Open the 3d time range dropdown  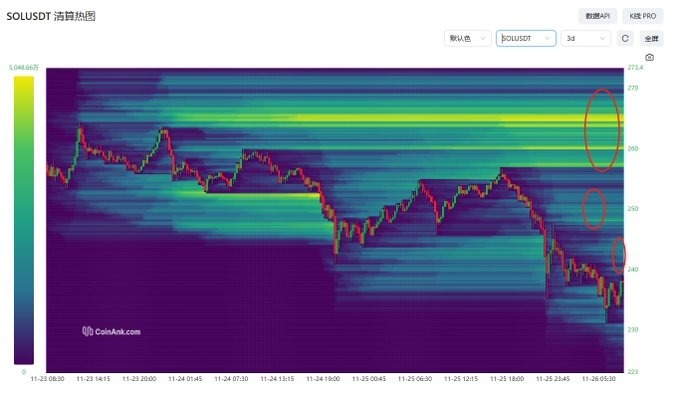tap(585, 39)
